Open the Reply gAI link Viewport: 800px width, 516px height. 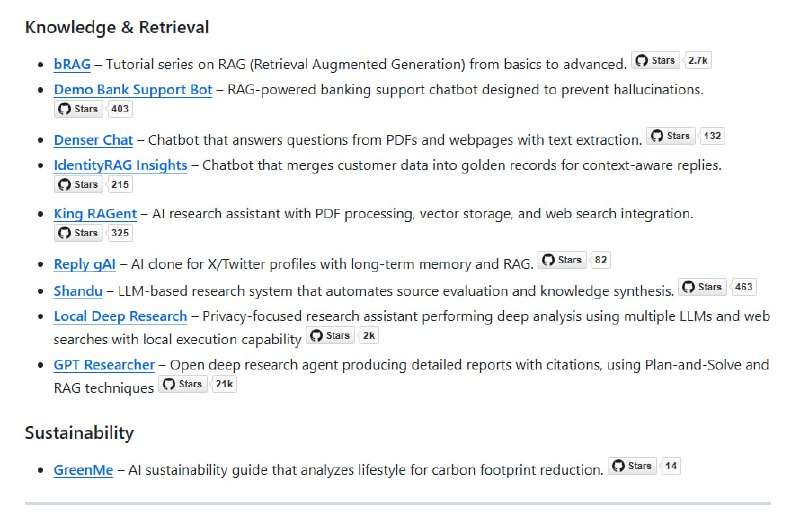pyautogui.click(x=85, y=265)
